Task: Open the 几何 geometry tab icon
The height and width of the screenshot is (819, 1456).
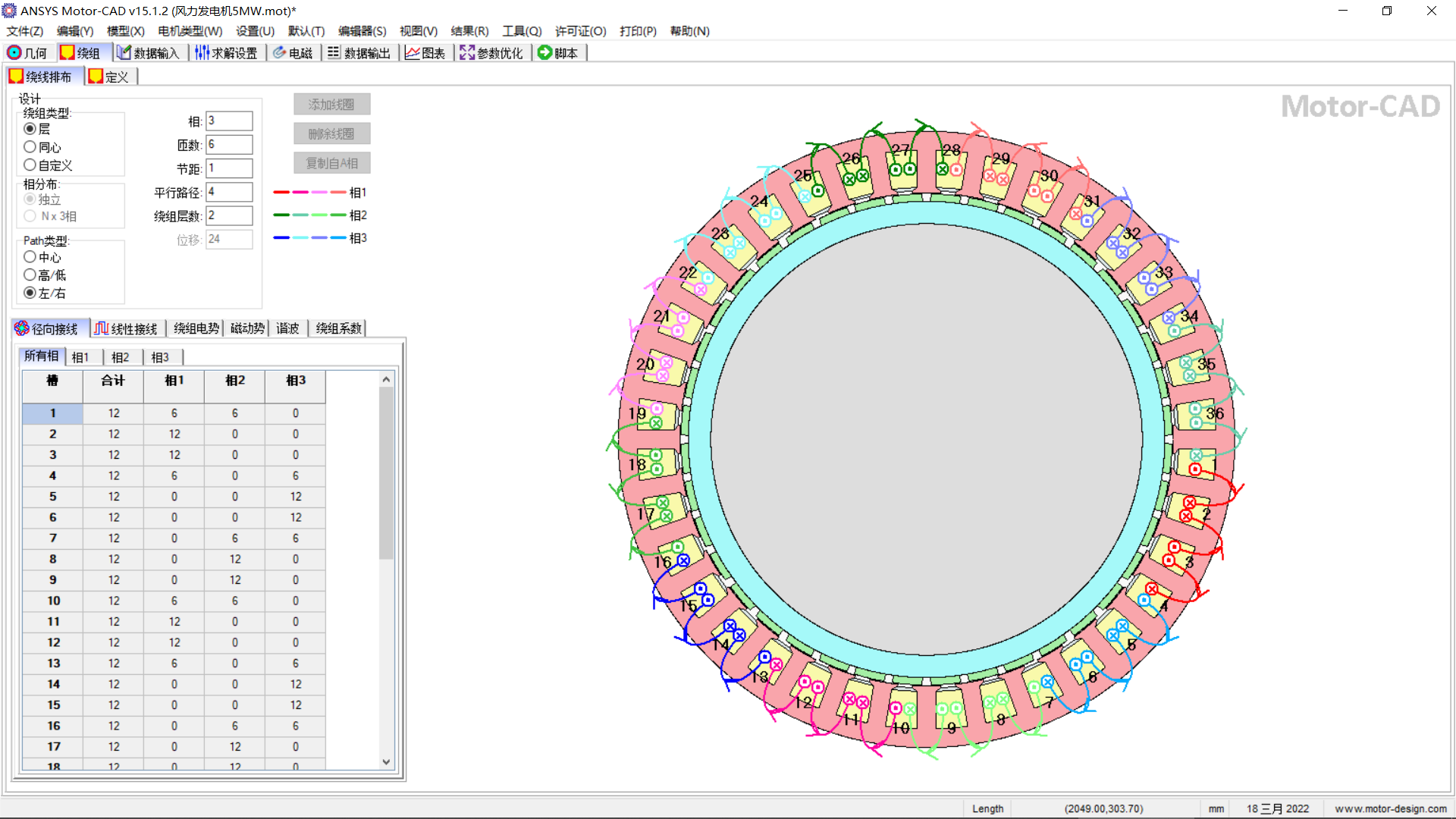Action: click(x=14, y=53)
